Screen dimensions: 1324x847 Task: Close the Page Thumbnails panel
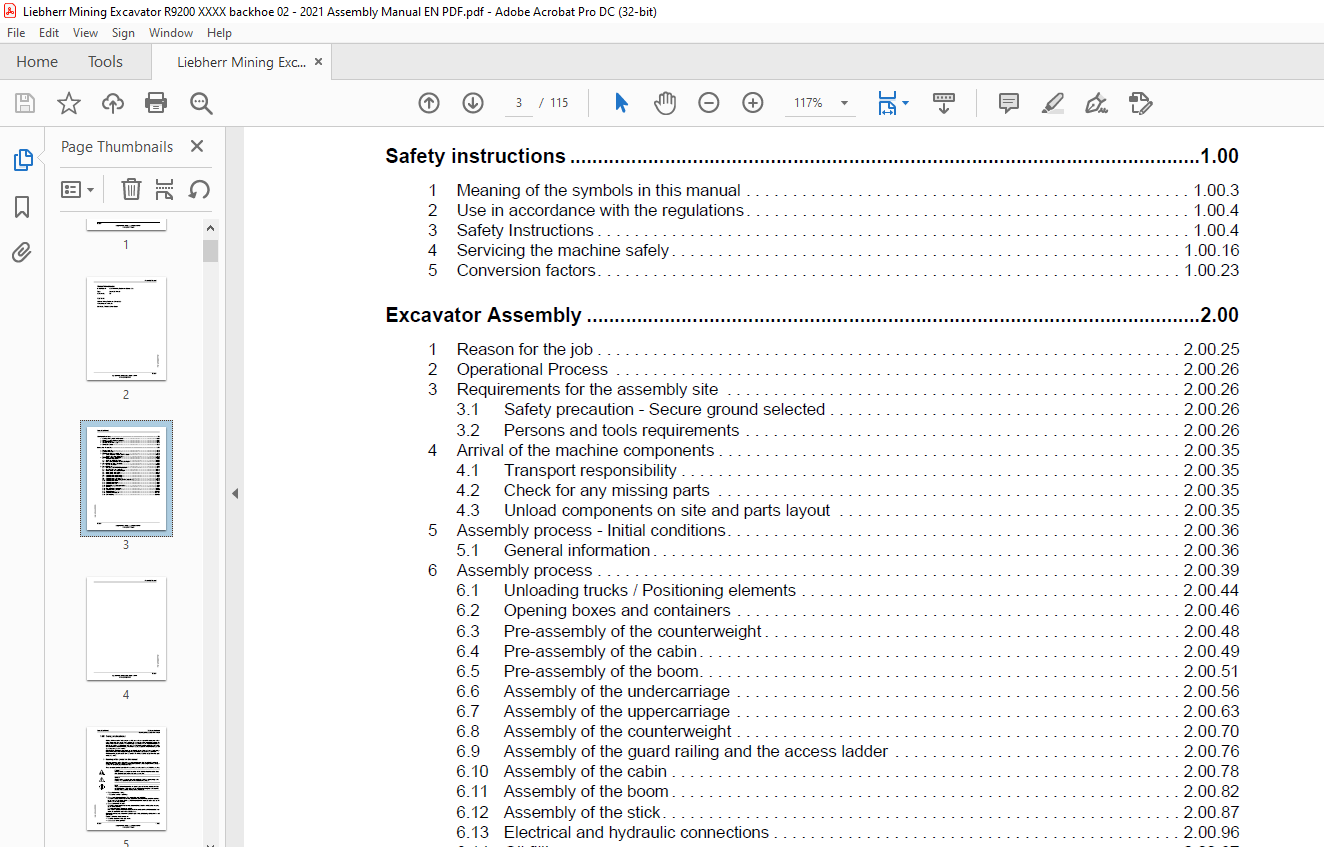point(197,146)
